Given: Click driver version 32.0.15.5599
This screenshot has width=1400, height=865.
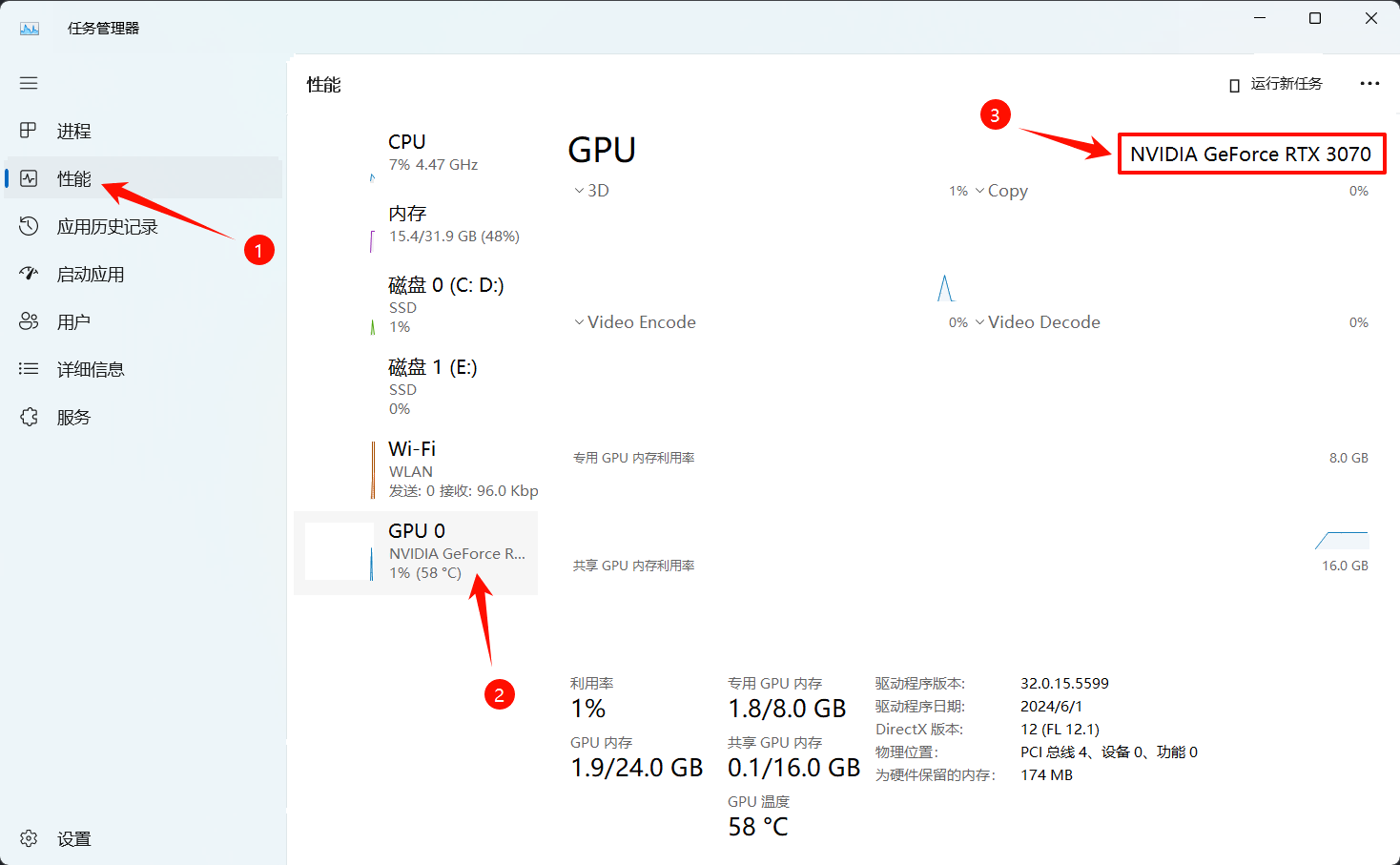Looking at the screenshot, I should point(1064,683).
